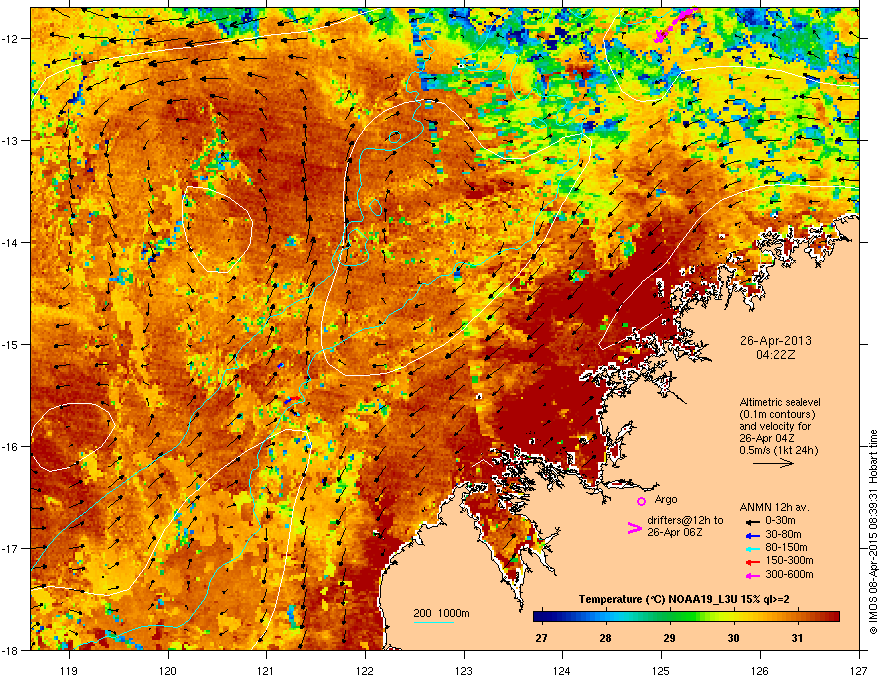Viewport: 880px width, 680px height.
Task: Click the '27' tick label on the colour bar
Action: 541,638
